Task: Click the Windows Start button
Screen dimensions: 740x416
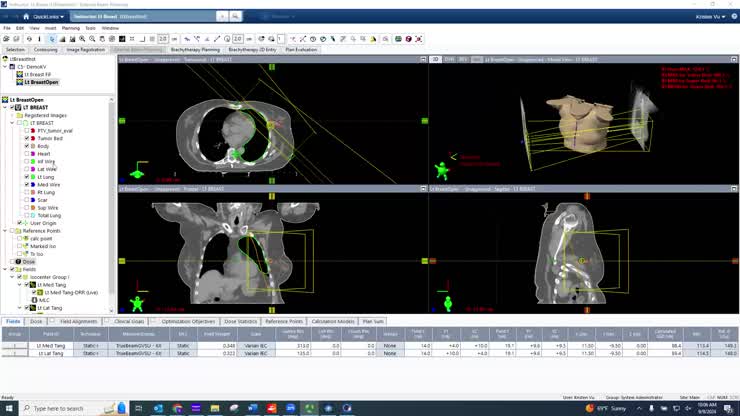Action: pos(9,408)
